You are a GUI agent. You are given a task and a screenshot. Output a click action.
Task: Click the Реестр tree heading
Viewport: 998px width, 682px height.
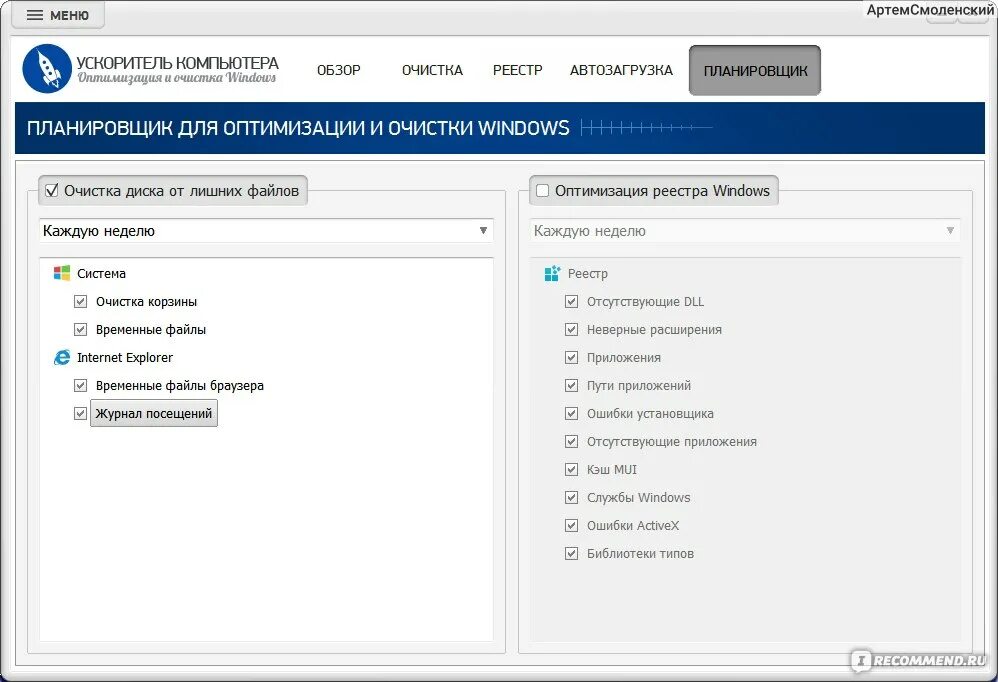tap(587, 274)
